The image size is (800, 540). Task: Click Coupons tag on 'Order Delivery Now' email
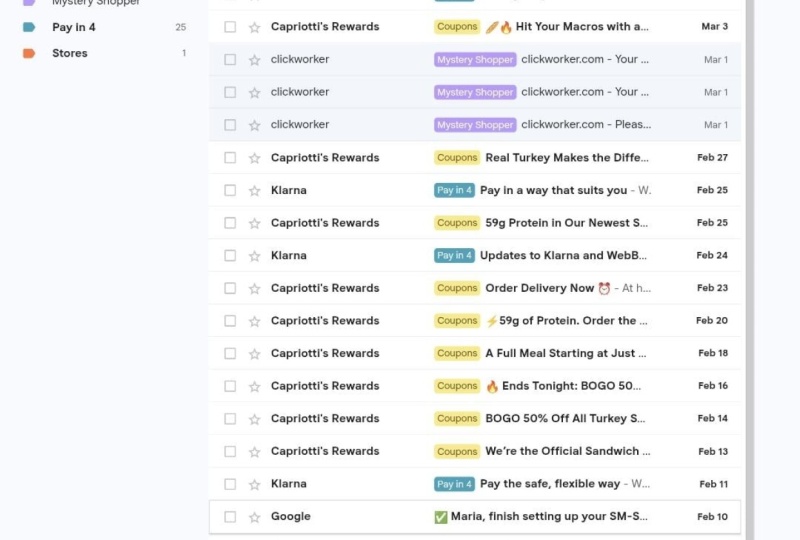click(457, 288)
